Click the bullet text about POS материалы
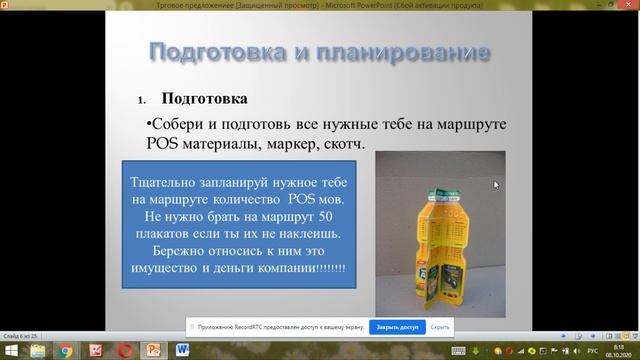 (326, 134)
